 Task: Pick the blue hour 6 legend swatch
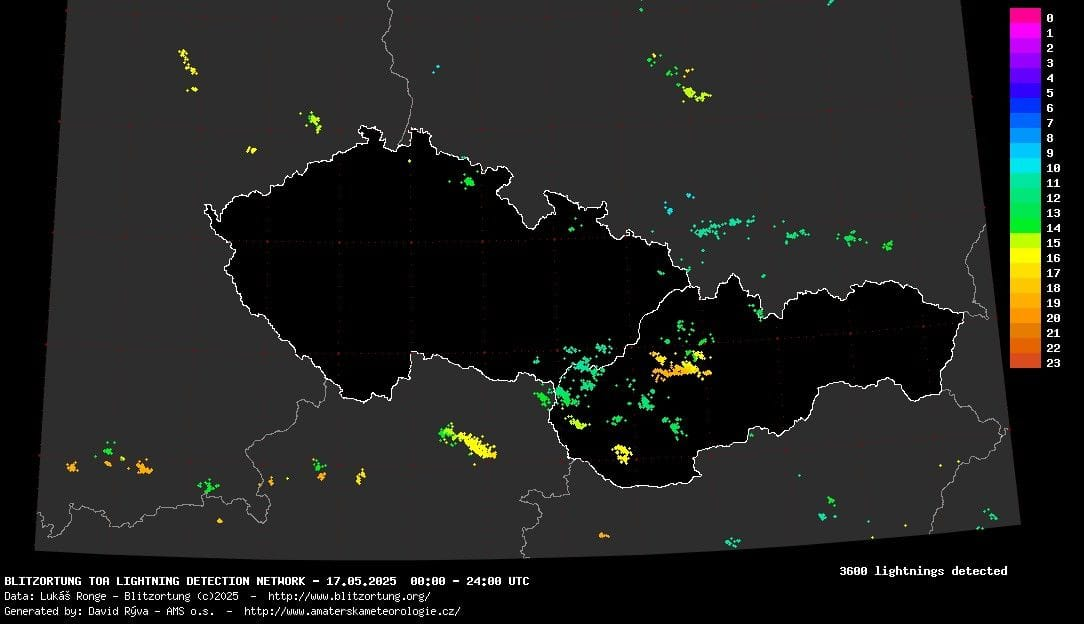click(x=1025, y=107)
